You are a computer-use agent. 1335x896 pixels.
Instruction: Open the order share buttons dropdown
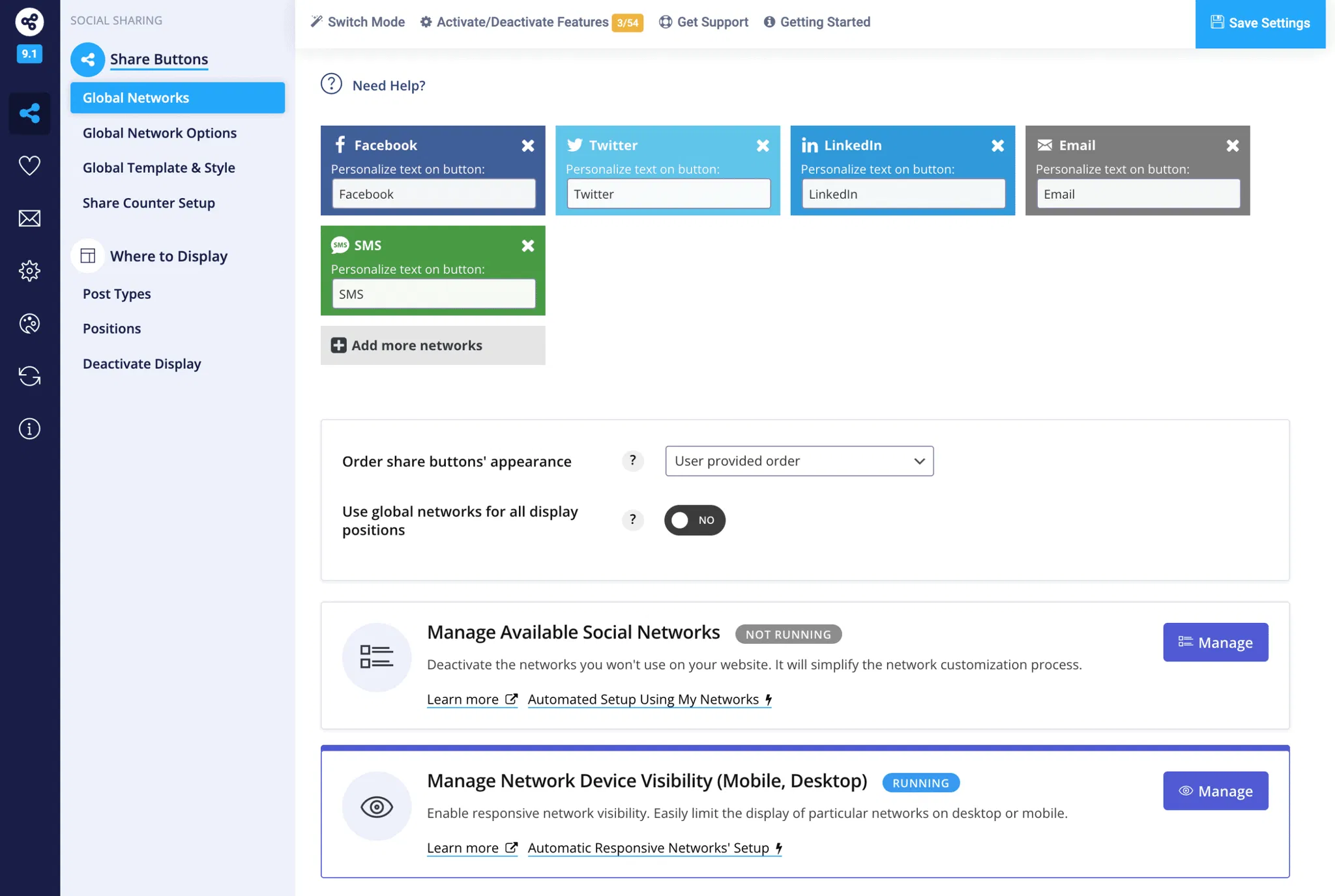pos(799,461)
